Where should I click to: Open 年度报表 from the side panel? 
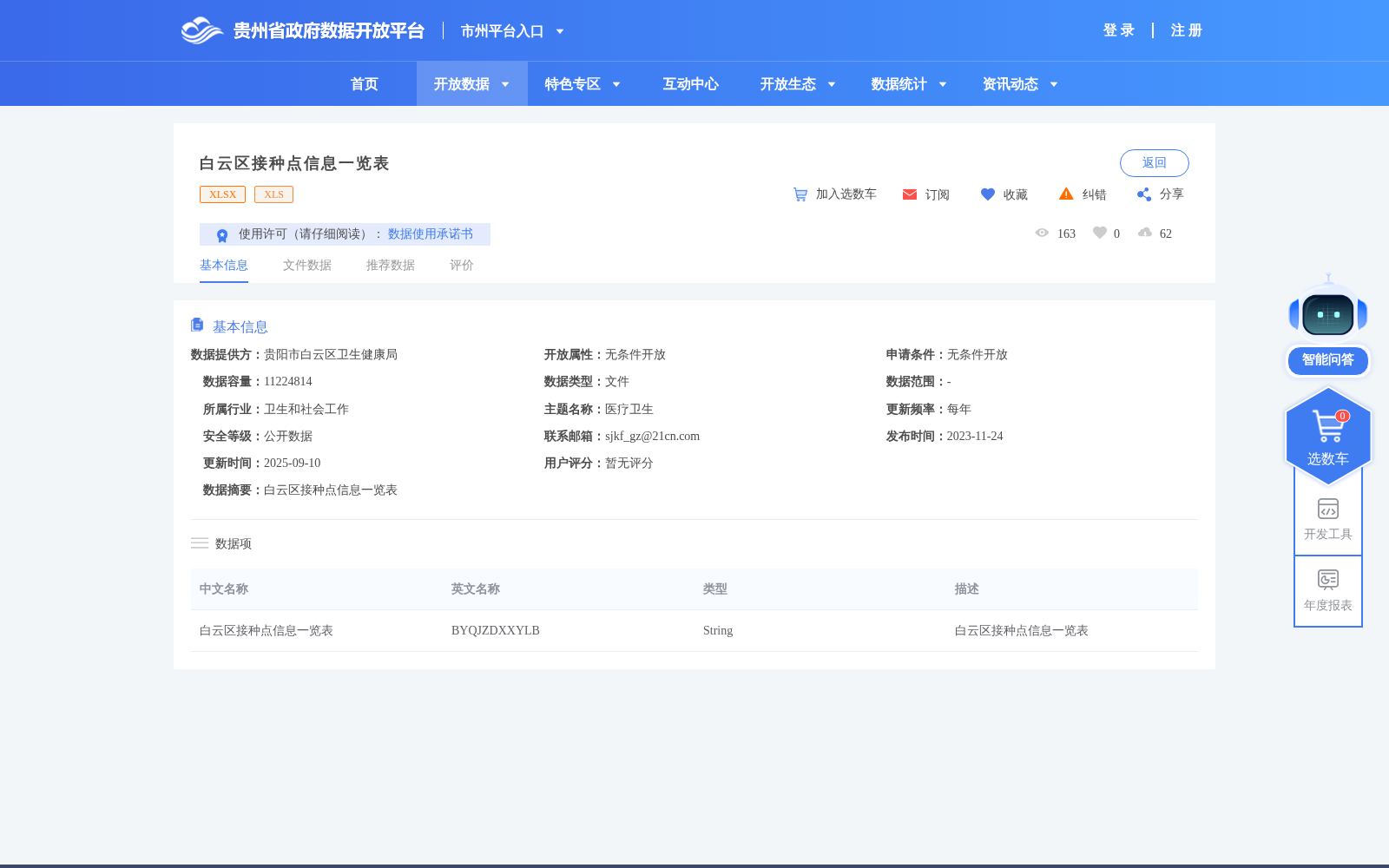[1328, 591]
